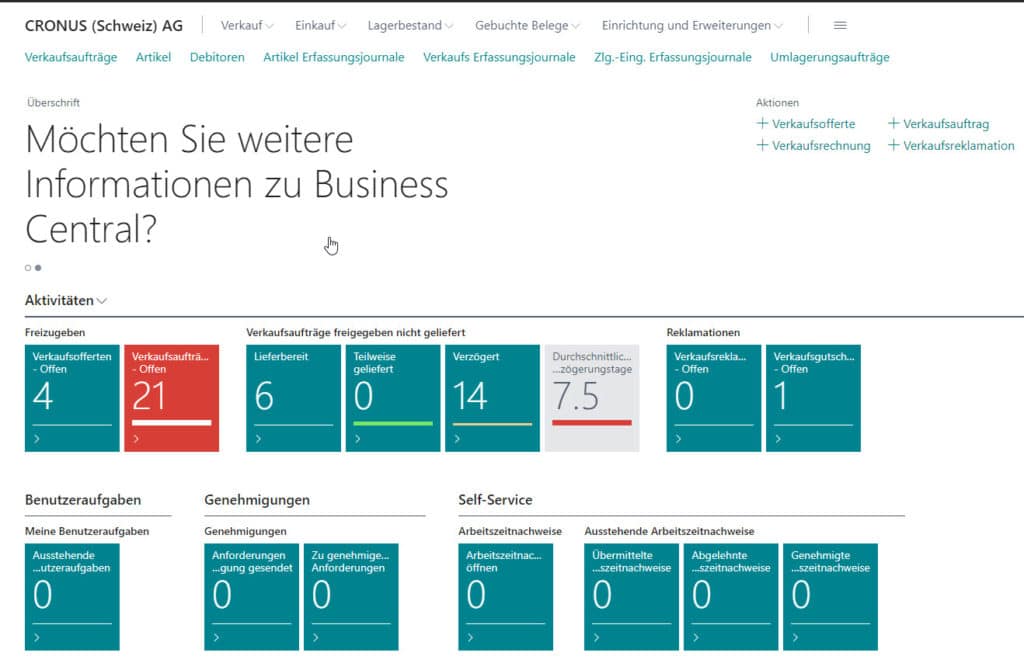The height and width of the screenshot is (670, 1024).
Task: Click the arrow on Verkaufsreklamationen - Offen tile
Action: tap(678, 439)
